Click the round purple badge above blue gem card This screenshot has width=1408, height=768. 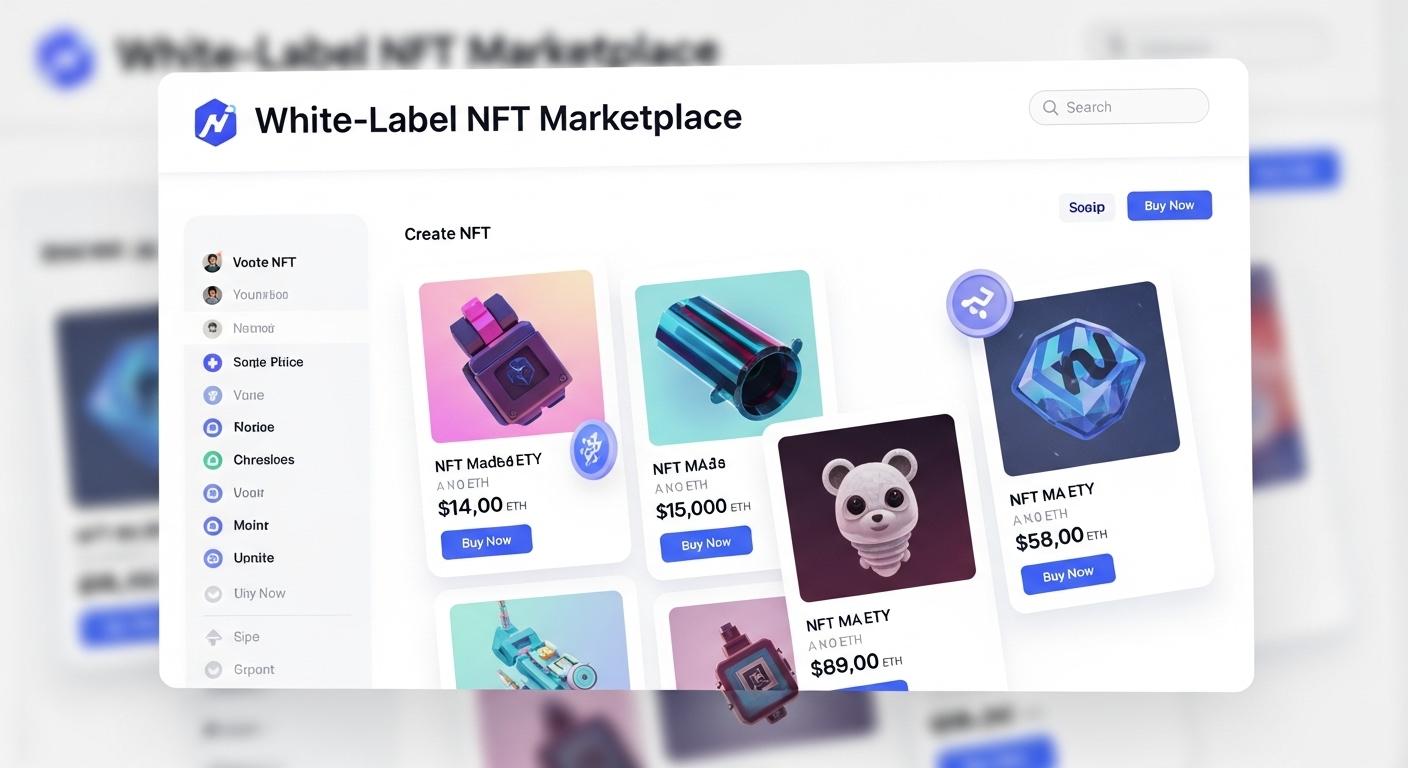[980, 303]
